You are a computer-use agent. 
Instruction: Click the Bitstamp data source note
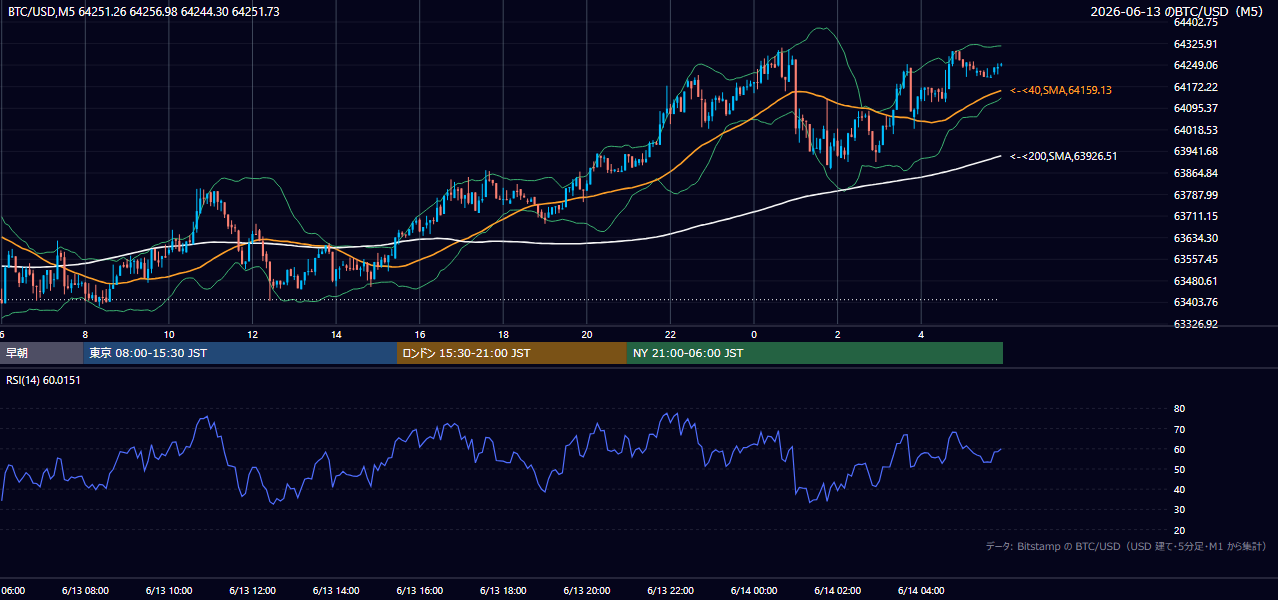point(1126,546)
